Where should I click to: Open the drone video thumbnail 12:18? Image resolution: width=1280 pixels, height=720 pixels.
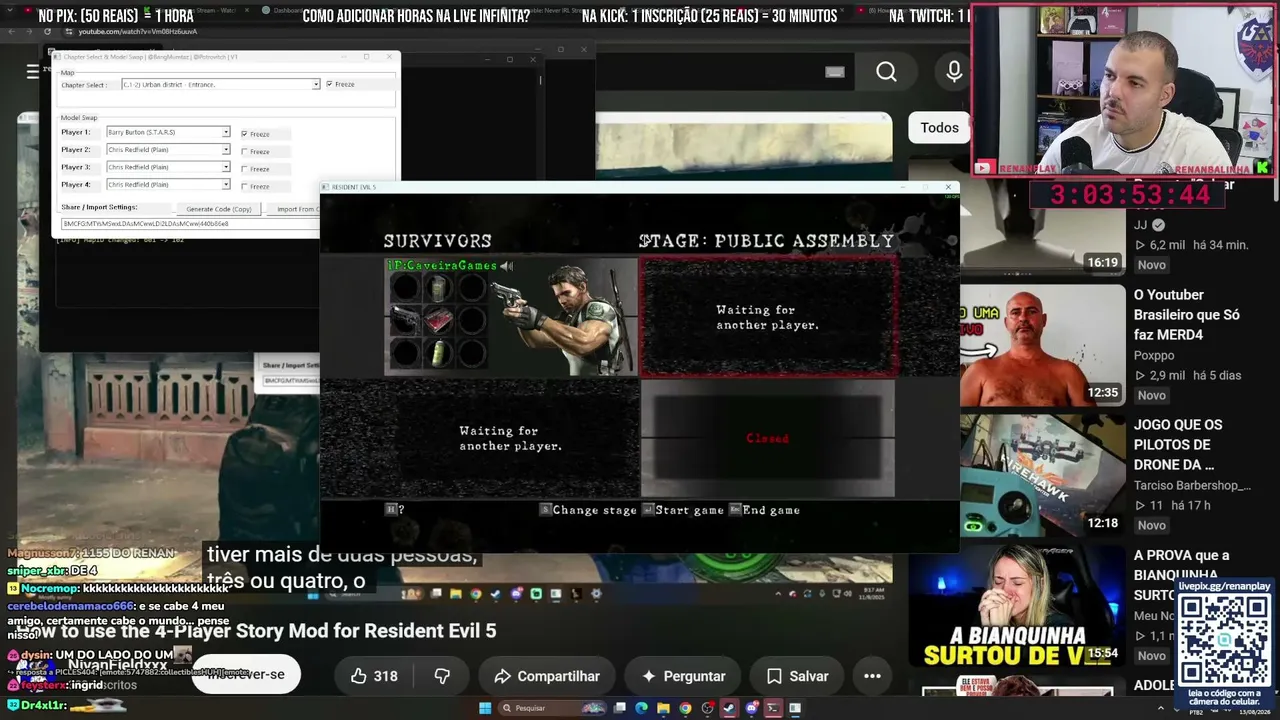pos(1043,475)
